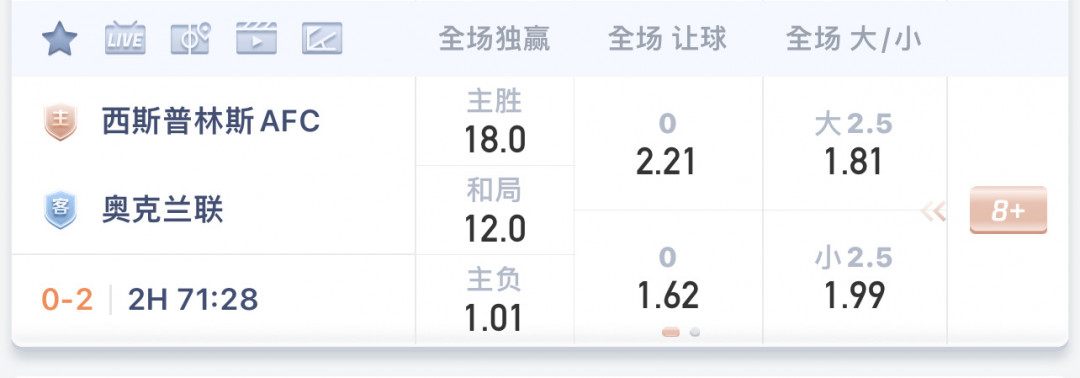Select draw odds 12.0

(x=495, y=211)
